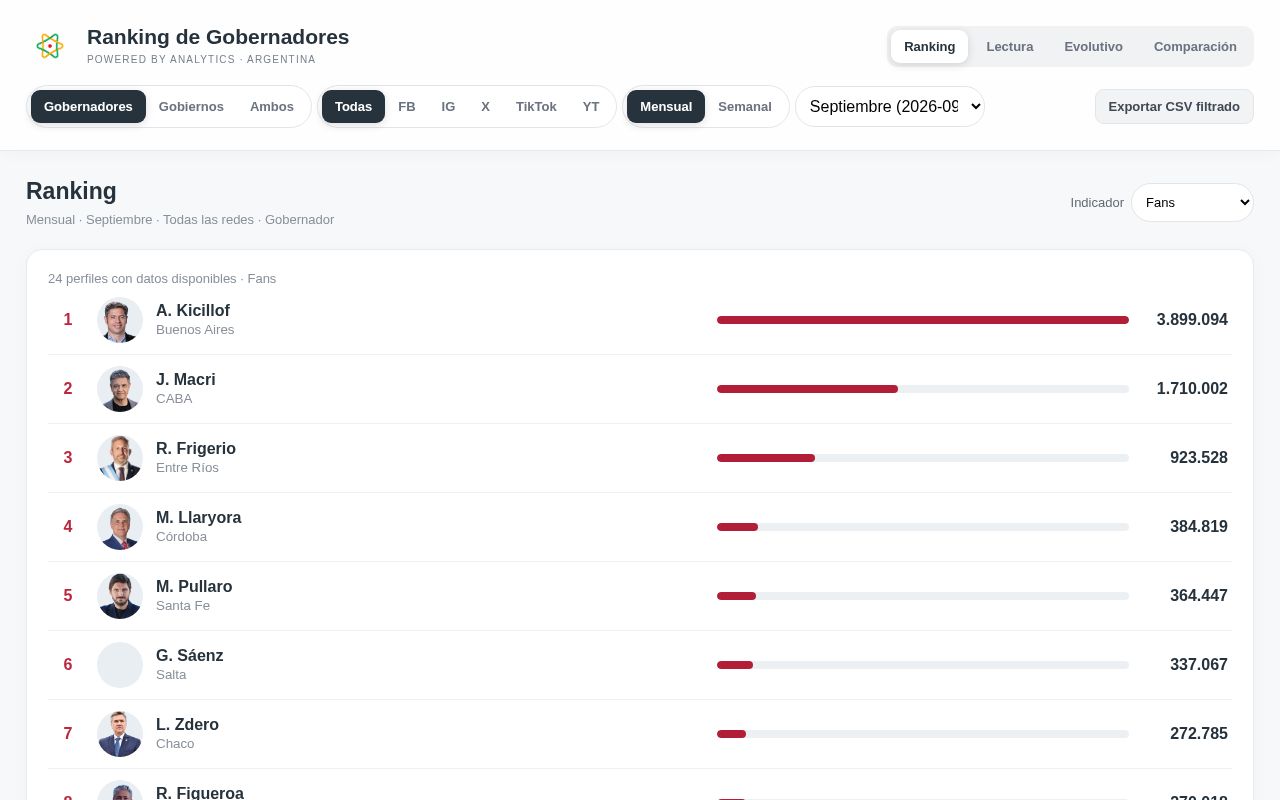Open the Evolutivo tab
This screenshot has width=1280, height=800.
coord(1093,47)
